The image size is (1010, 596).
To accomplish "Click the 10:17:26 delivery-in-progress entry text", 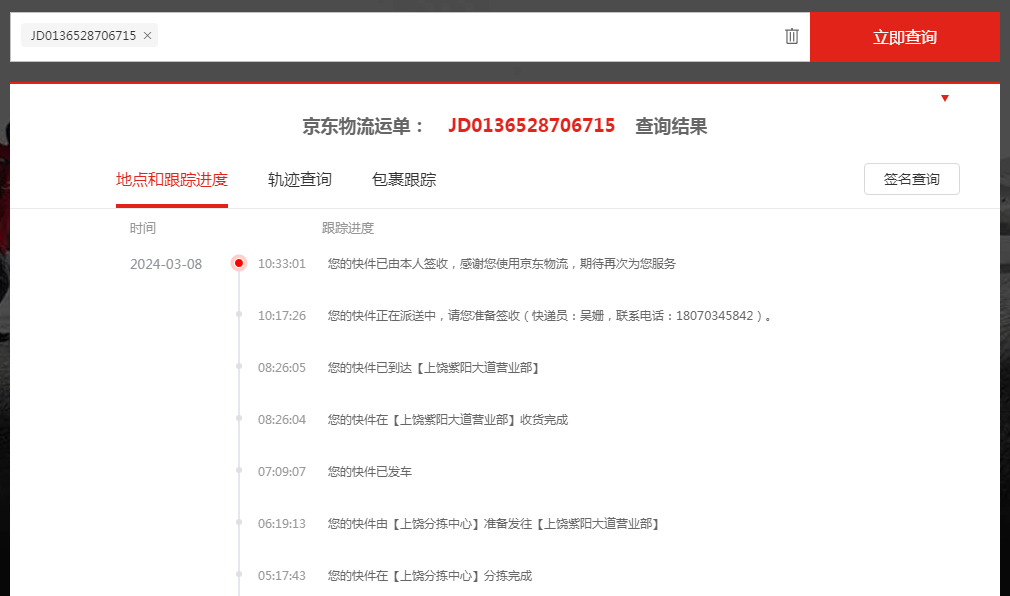I will [x=549, y=316].
